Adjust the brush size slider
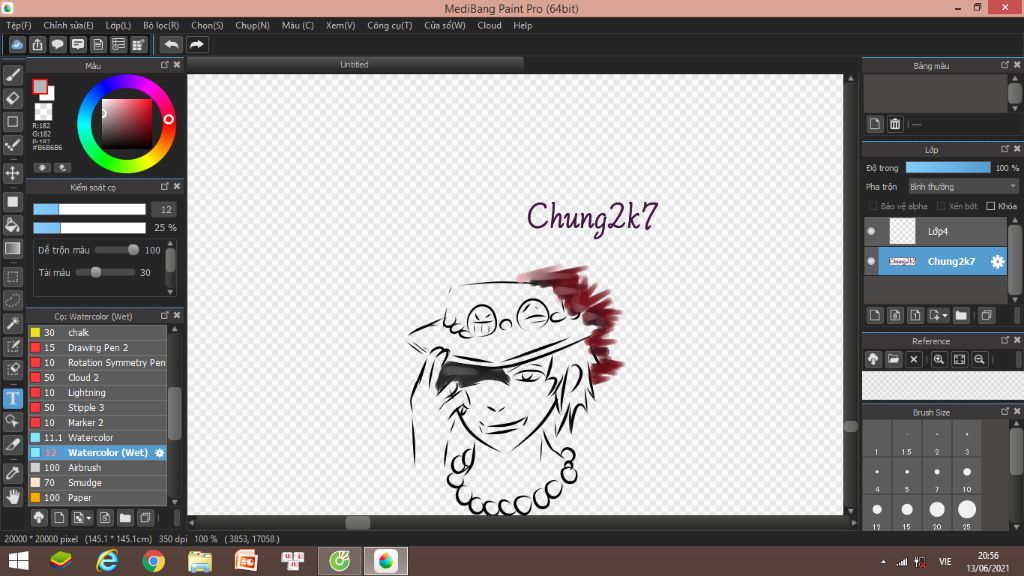Viewport: 1024px width, 576px height. click(x=89, y=210)
